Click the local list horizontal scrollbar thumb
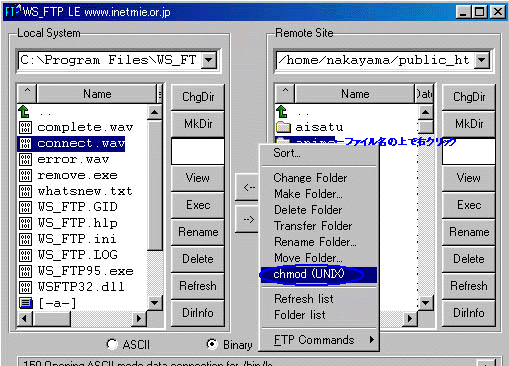This screenshot has height=366, width=509. tap(52, 319)
